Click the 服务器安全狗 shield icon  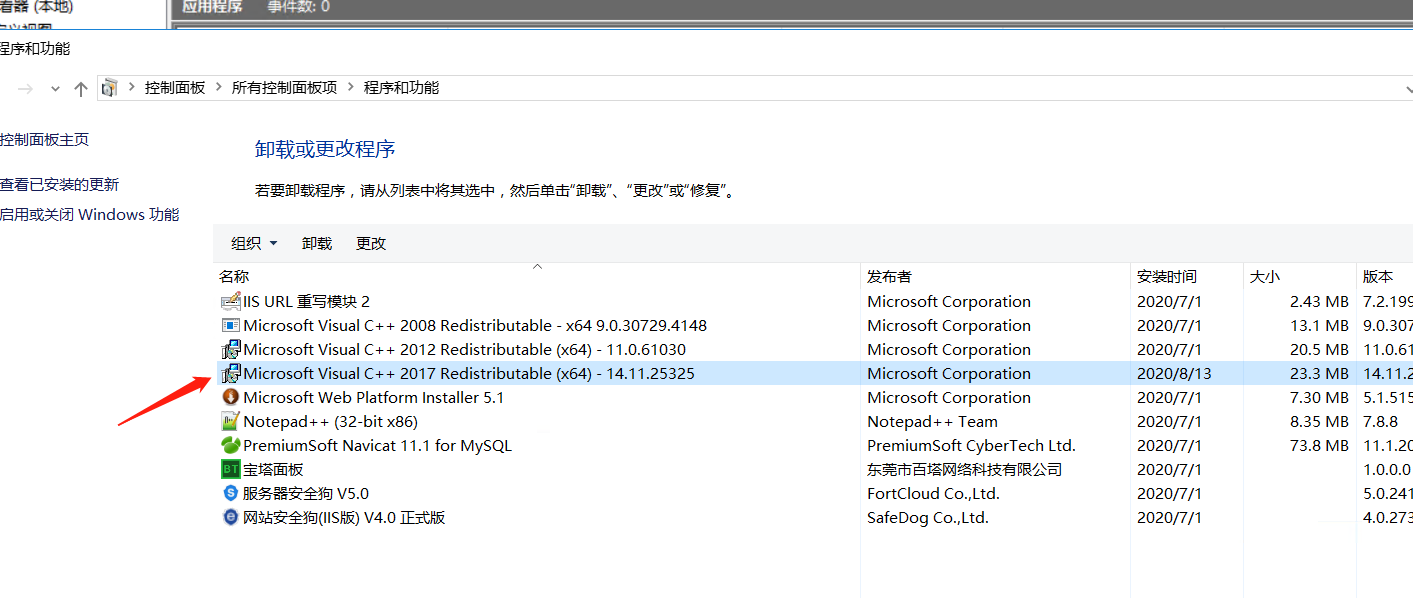point(230,493)
